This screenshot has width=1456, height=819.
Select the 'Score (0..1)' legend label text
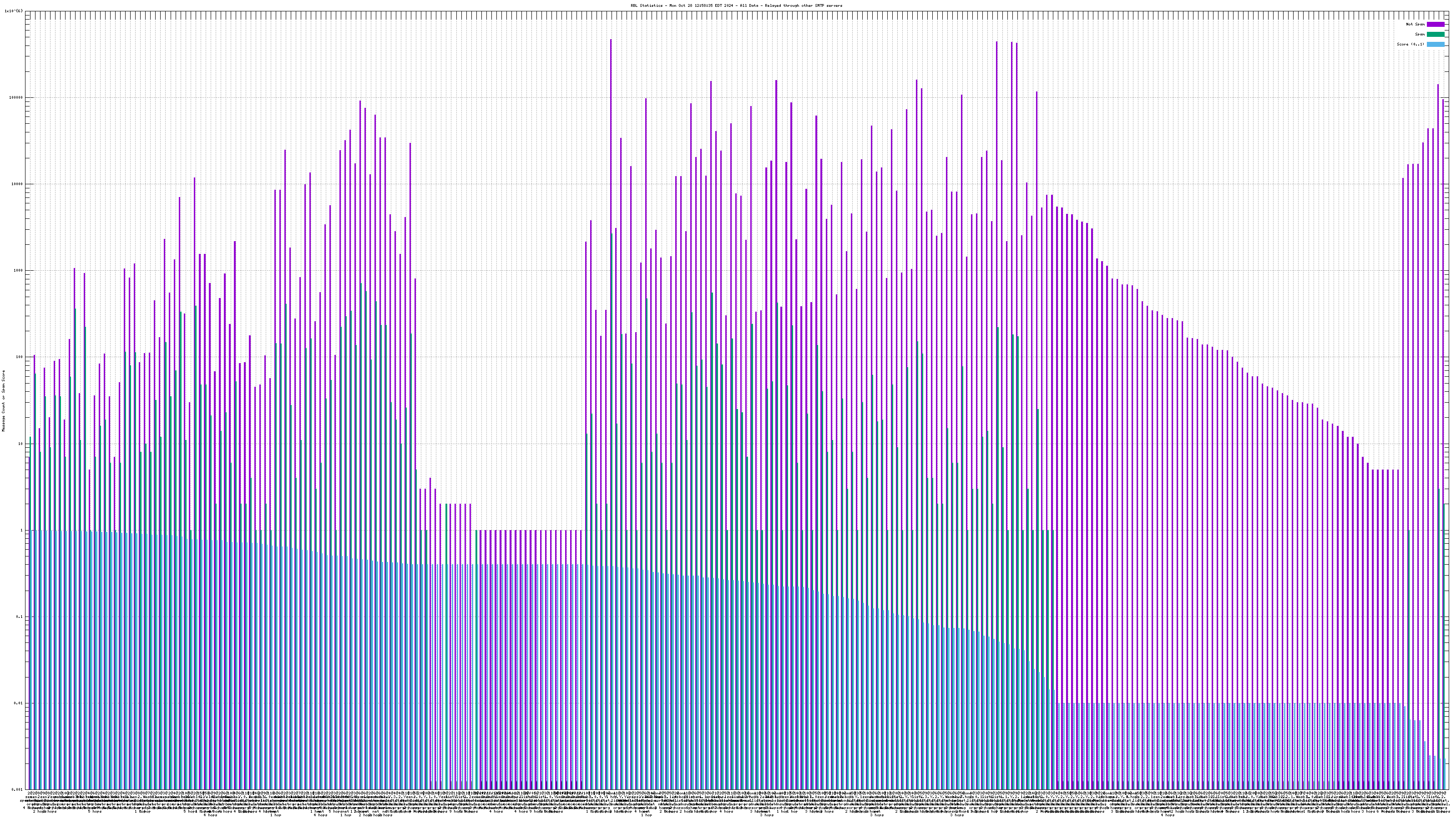tap(1410, 44)
